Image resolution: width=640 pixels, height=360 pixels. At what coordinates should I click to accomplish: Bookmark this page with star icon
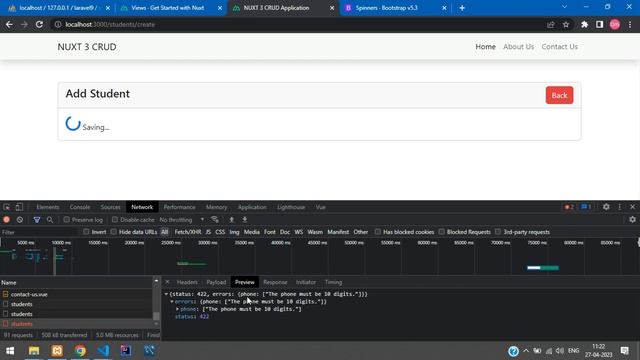(566, 24)
